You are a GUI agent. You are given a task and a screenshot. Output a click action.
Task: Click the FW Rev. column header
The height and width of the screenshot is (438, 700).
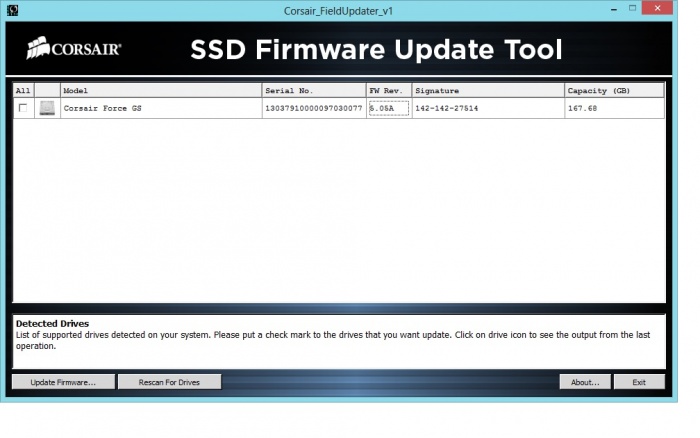[389, 91]
